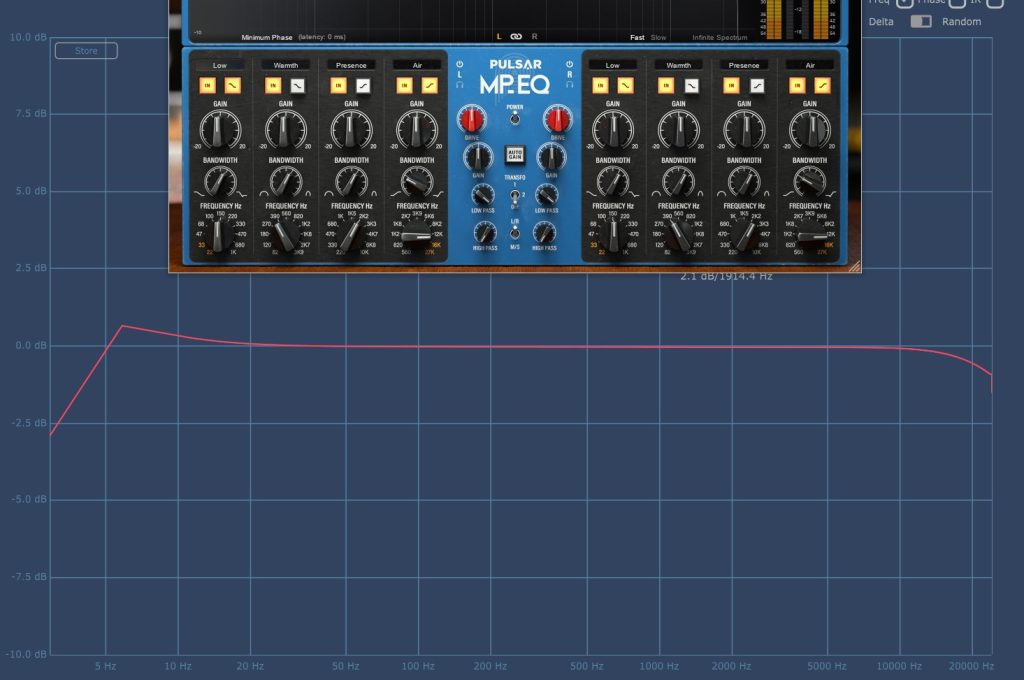This screenshot has height=680, width=1024.
Task: Toggle the right channel power icon
Action: pos(569,65)
